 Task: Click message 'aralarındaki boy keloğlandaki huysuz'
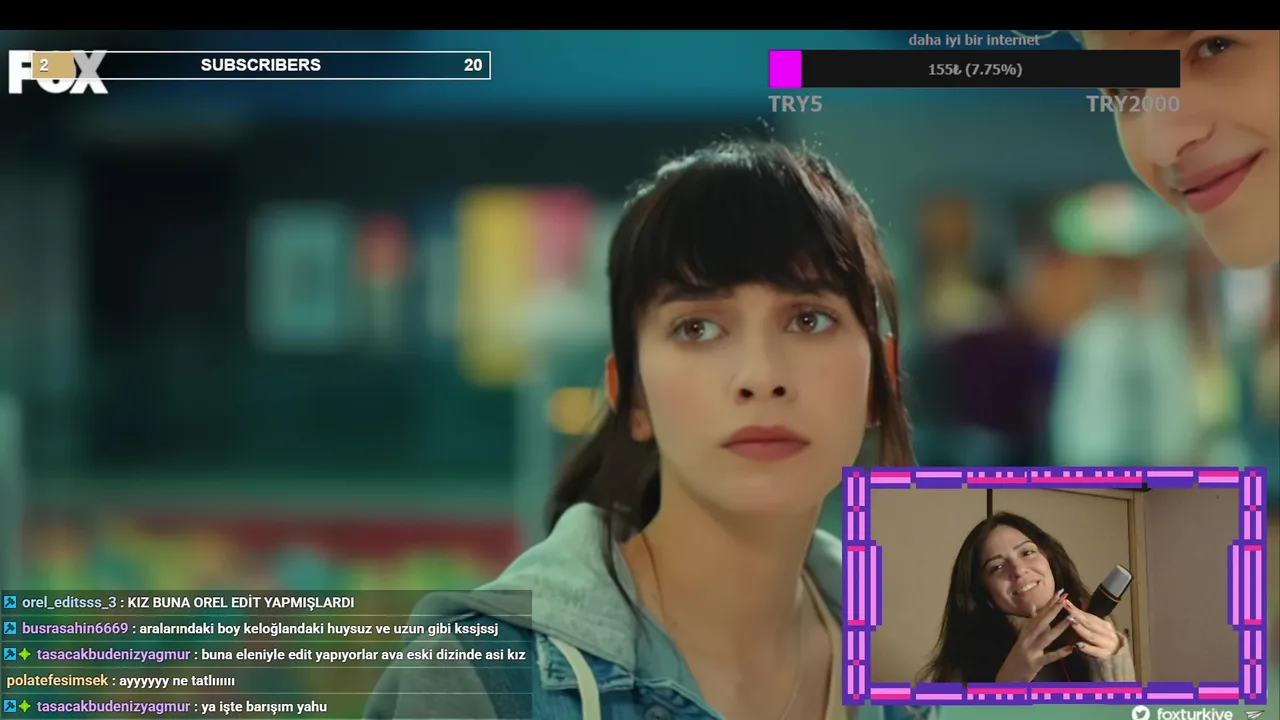319,628
